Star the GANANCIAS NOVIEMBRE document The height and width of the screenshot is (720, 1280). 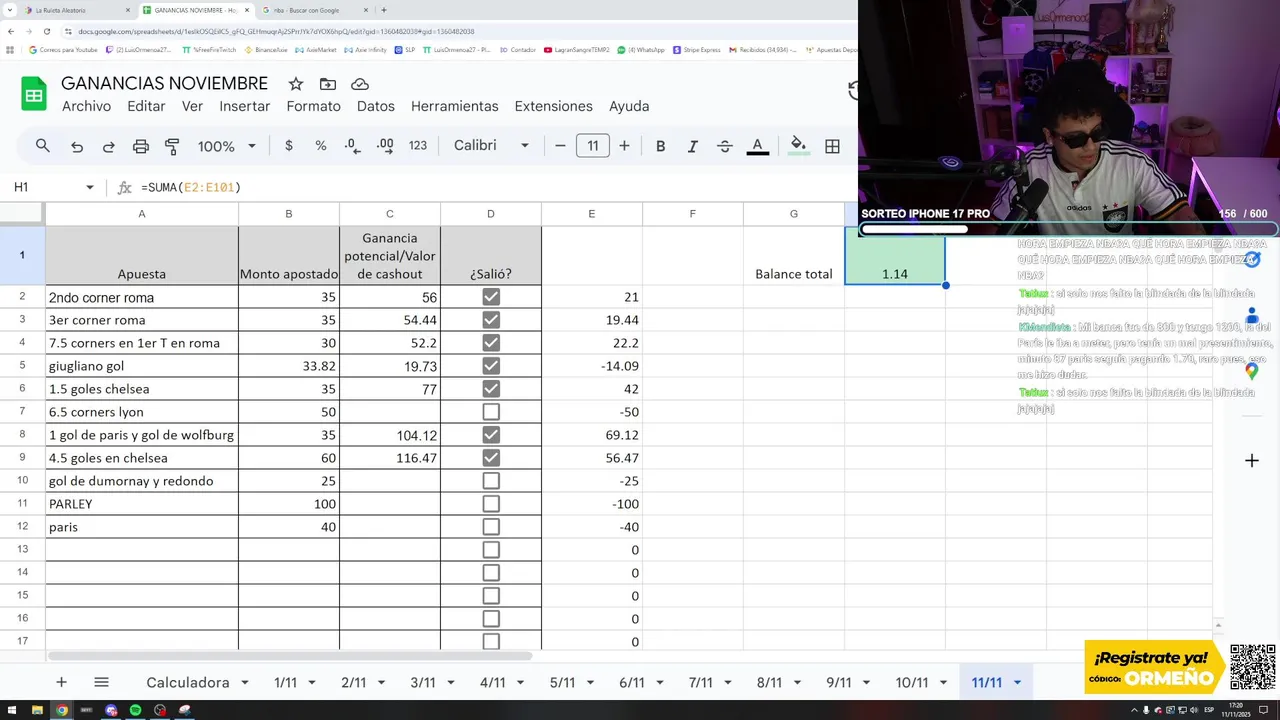point(295,84)
